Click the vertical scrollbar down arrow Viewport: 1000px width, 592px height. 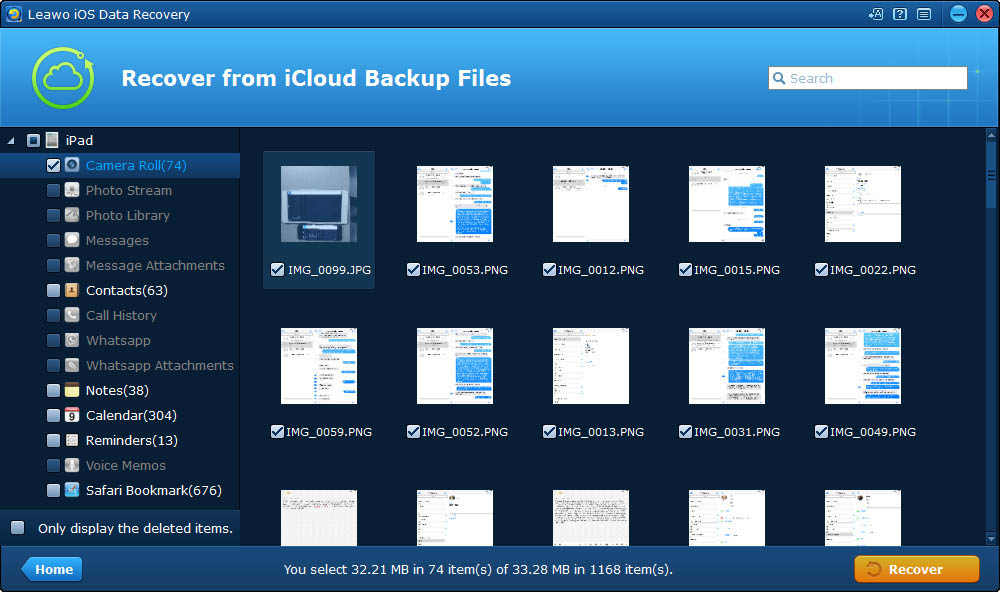(x=991, y=539)
